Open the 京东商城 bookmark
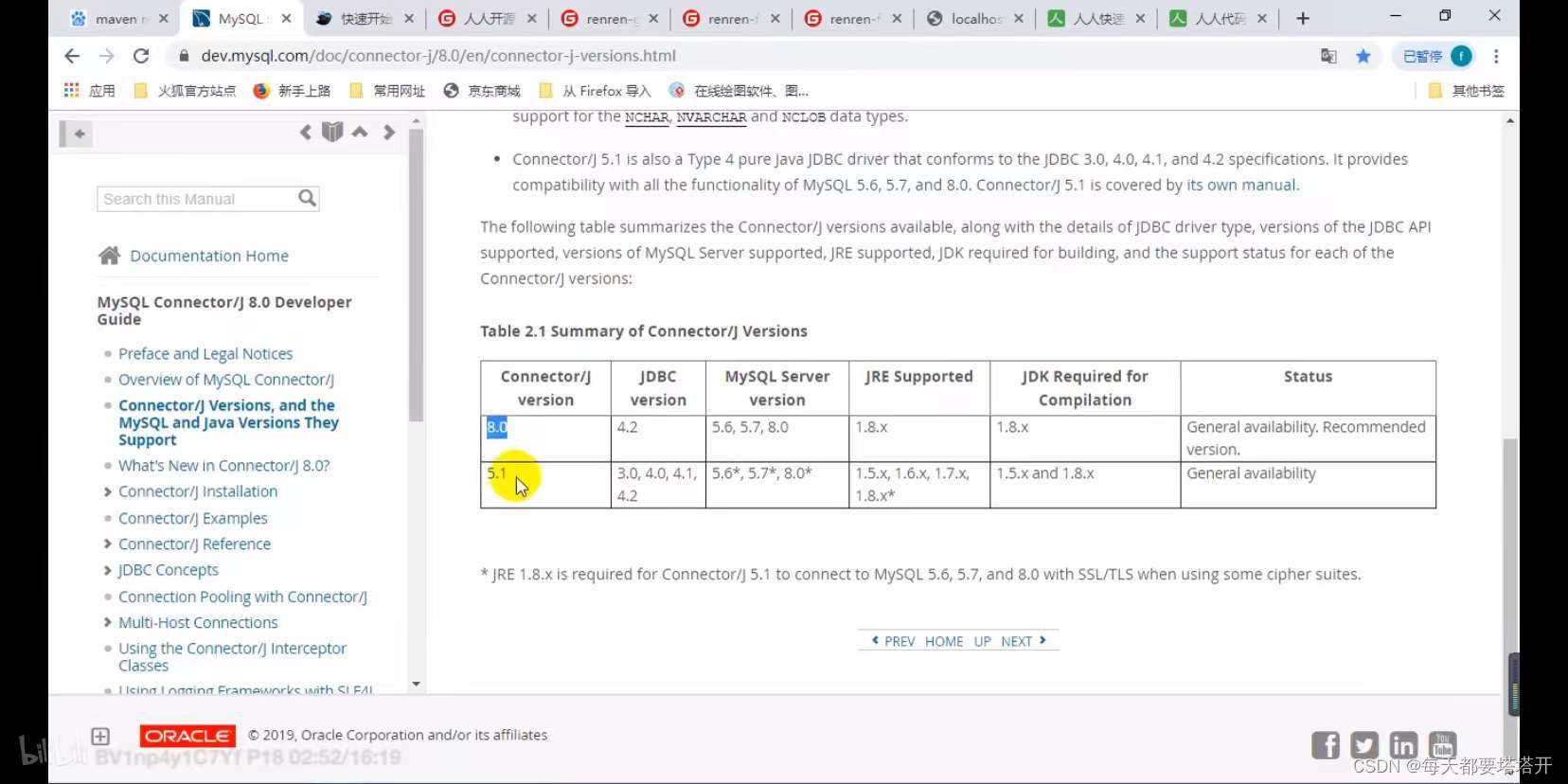The width and height of the screenshot is (1568, 784). (x=482, y=91)
